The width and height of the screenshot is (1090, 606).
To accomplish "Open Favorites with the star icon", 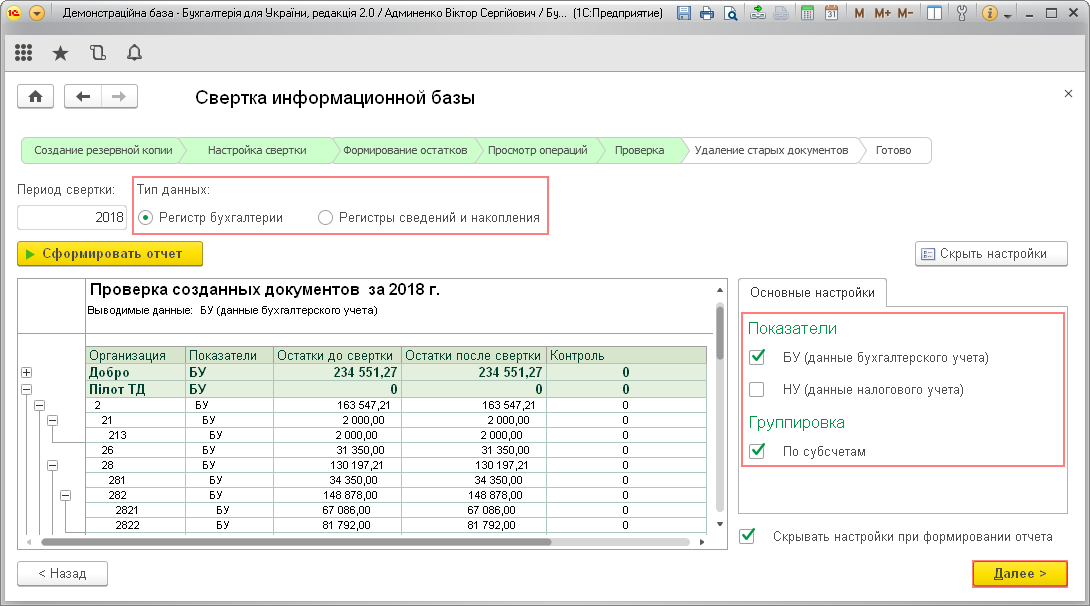I will [60, 53].
